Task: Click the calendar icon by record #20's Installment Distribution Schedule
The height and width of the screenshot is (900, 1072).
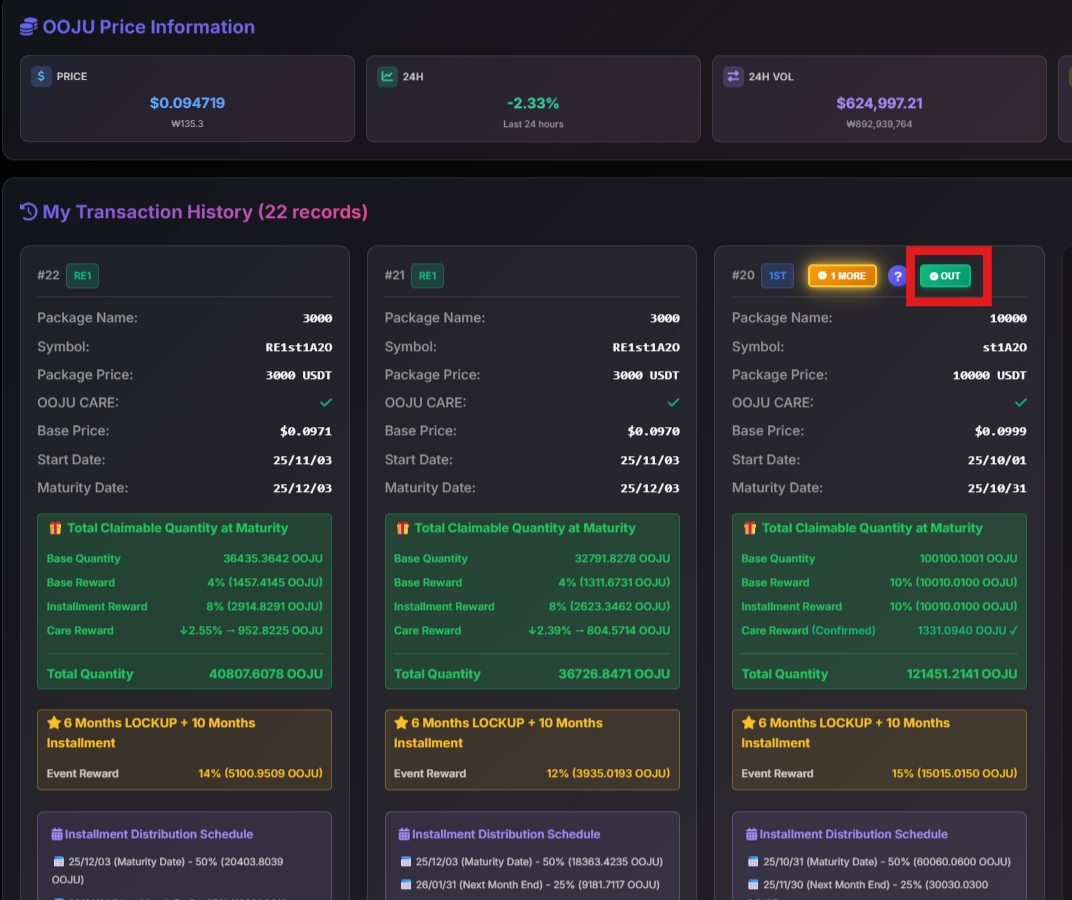Action: click(751, 834)
